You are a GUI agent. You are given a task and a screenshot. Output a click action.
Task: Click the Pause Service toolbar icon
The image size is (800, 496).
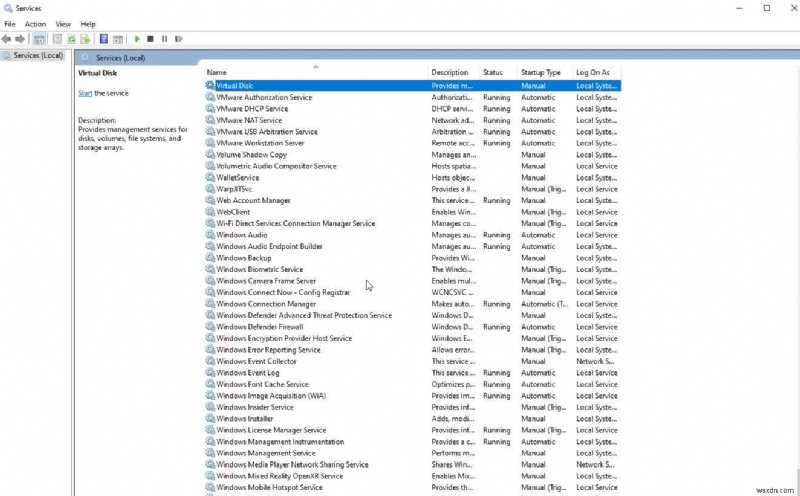[164, 39]
